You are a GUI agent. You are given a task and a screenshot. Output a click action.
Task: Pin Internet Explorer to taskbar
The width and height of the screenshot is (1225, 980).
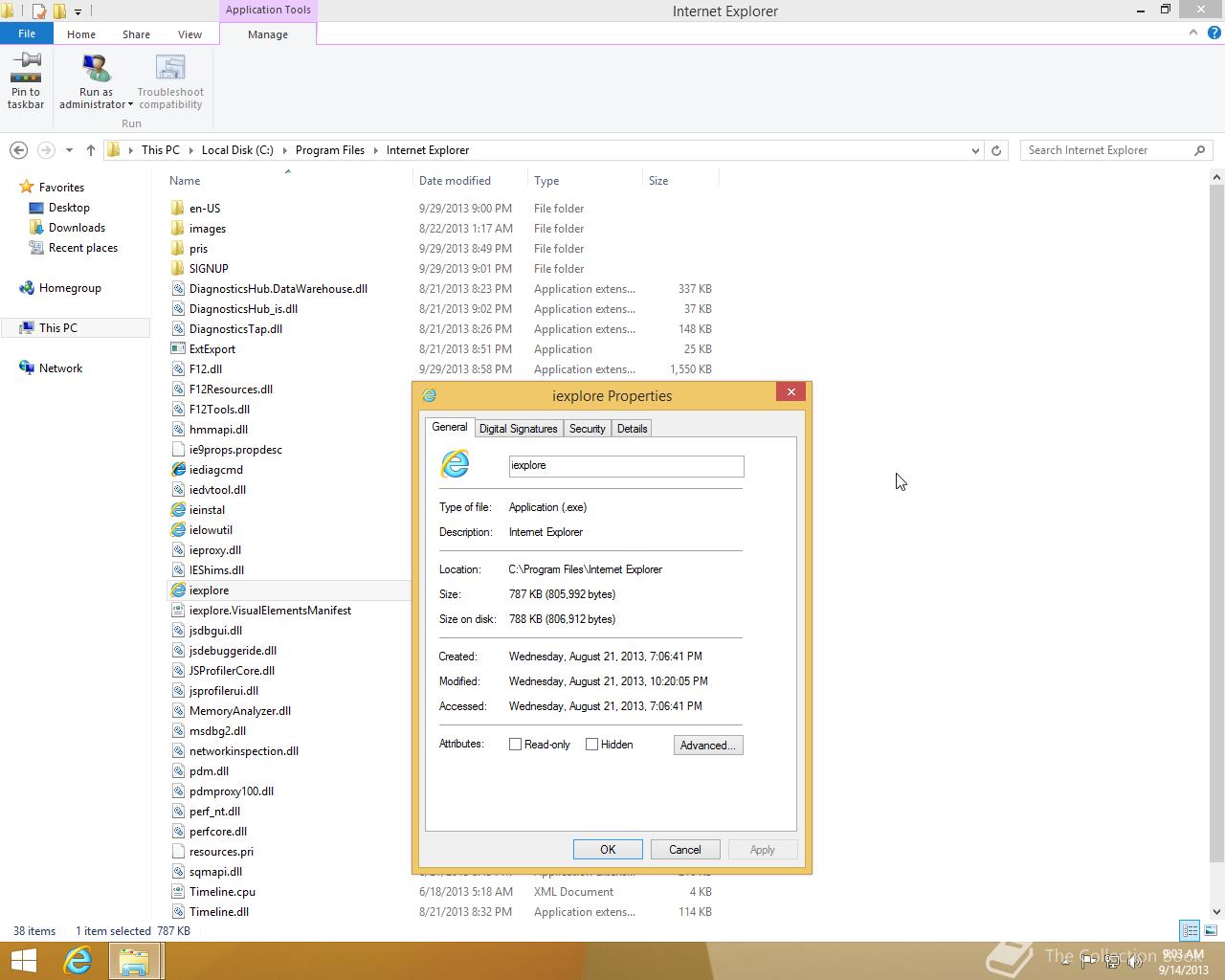point(26,81)
